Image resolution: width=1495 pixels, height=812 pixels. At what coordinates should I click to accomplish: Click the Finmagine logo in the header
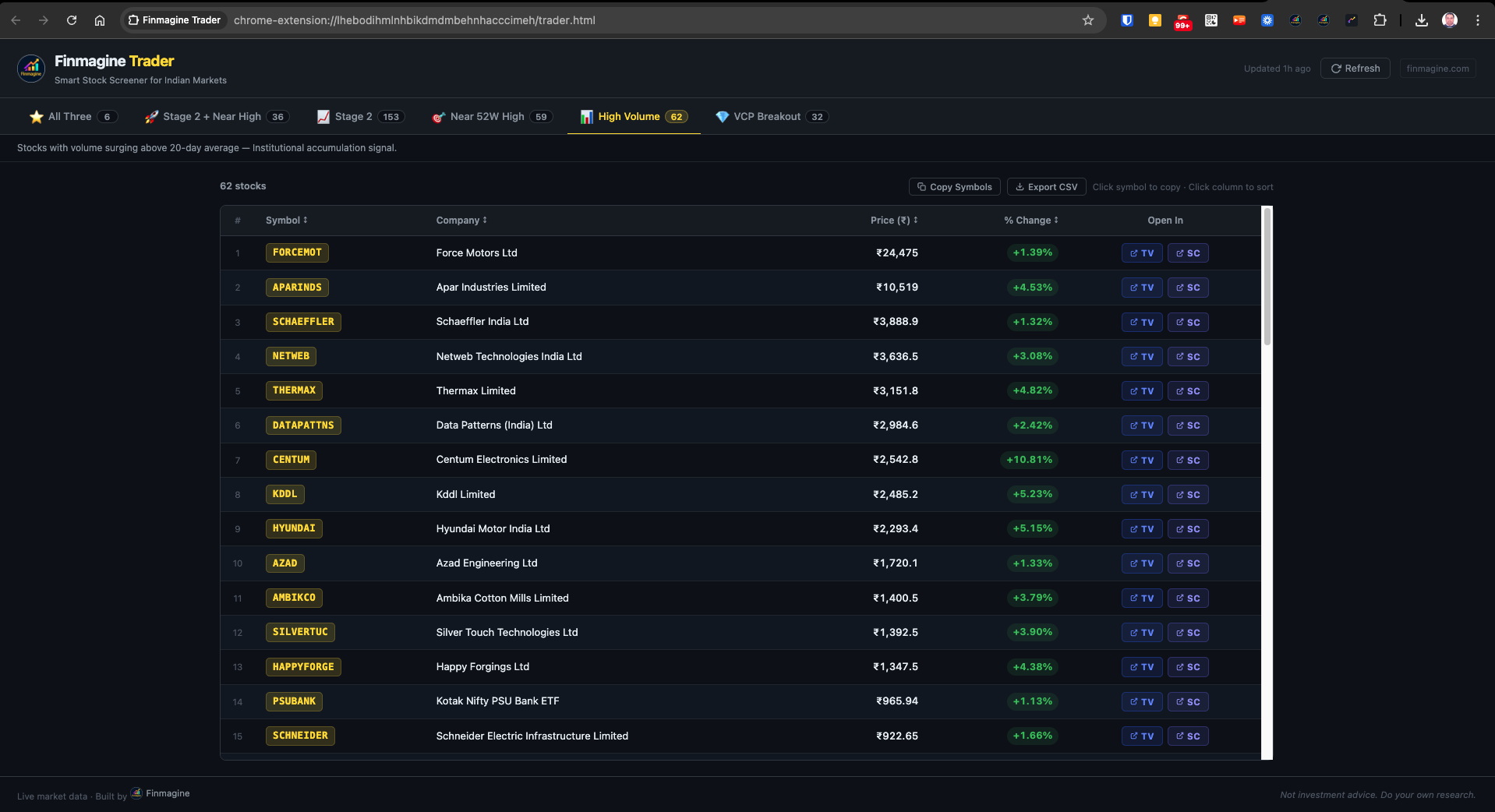click(x=30, y=68)
